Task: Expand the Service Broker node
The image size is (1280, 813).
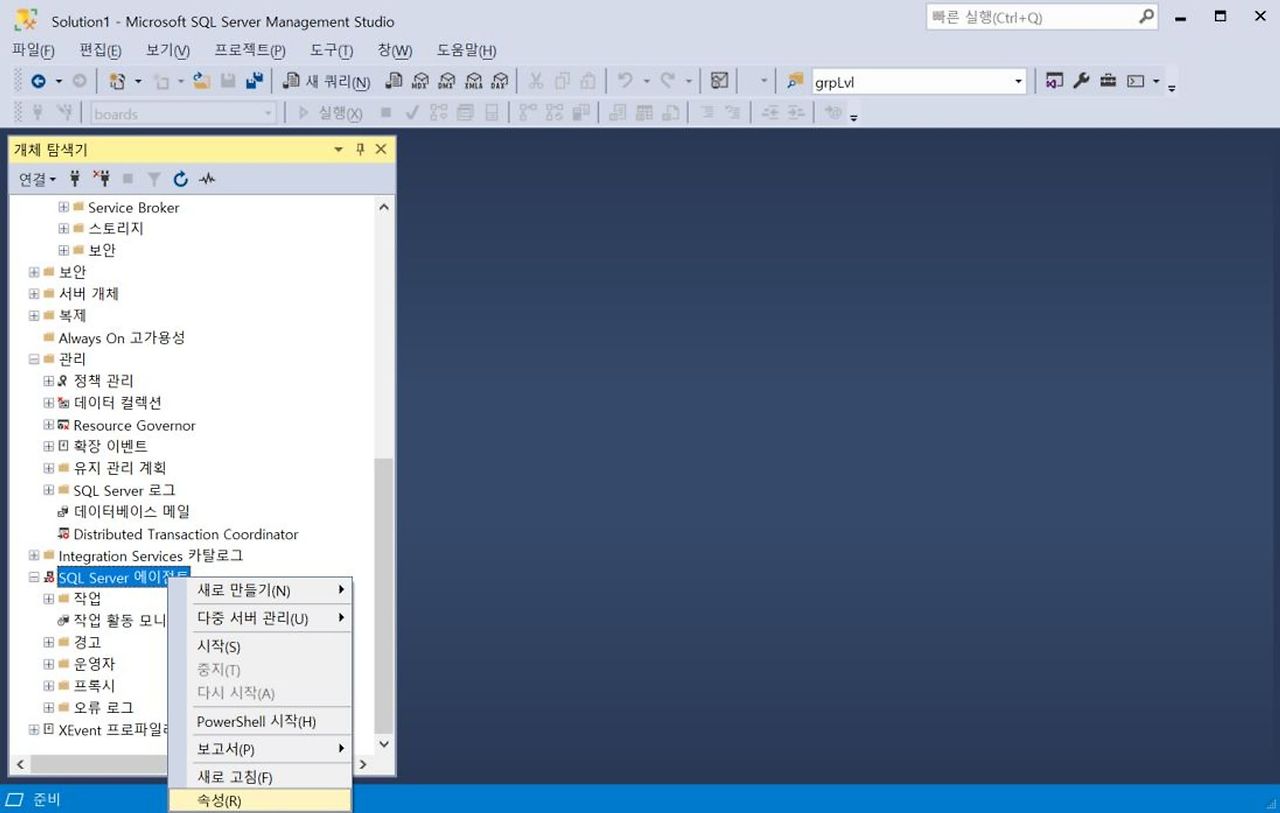Action: [x=64, y=207]
